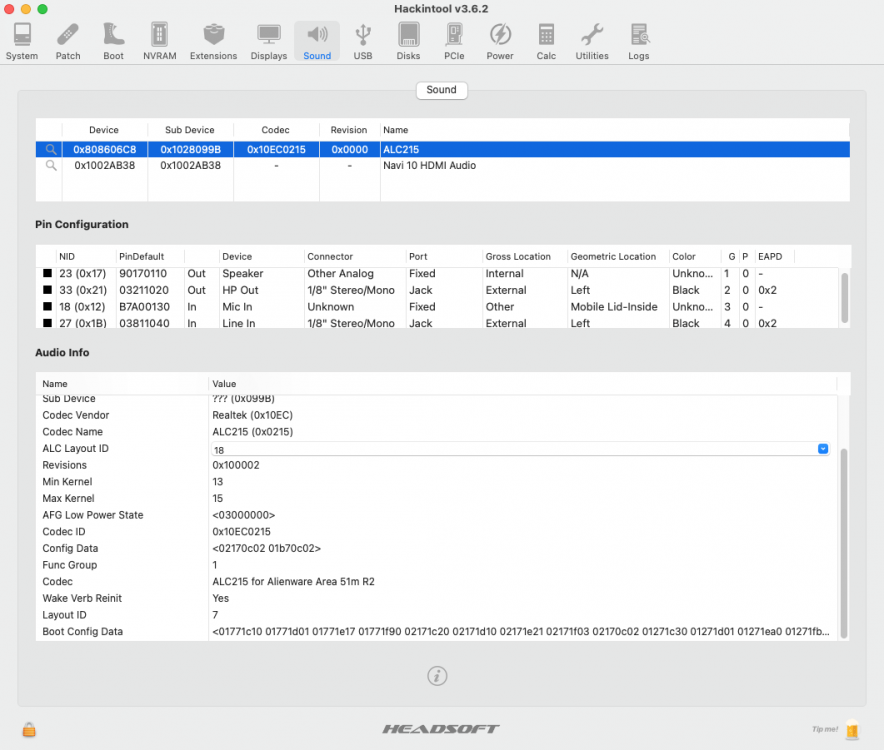This screenshot has width=884, height=750.
Task: Click the info icon below Audio Info
Action: coord(437,676)
